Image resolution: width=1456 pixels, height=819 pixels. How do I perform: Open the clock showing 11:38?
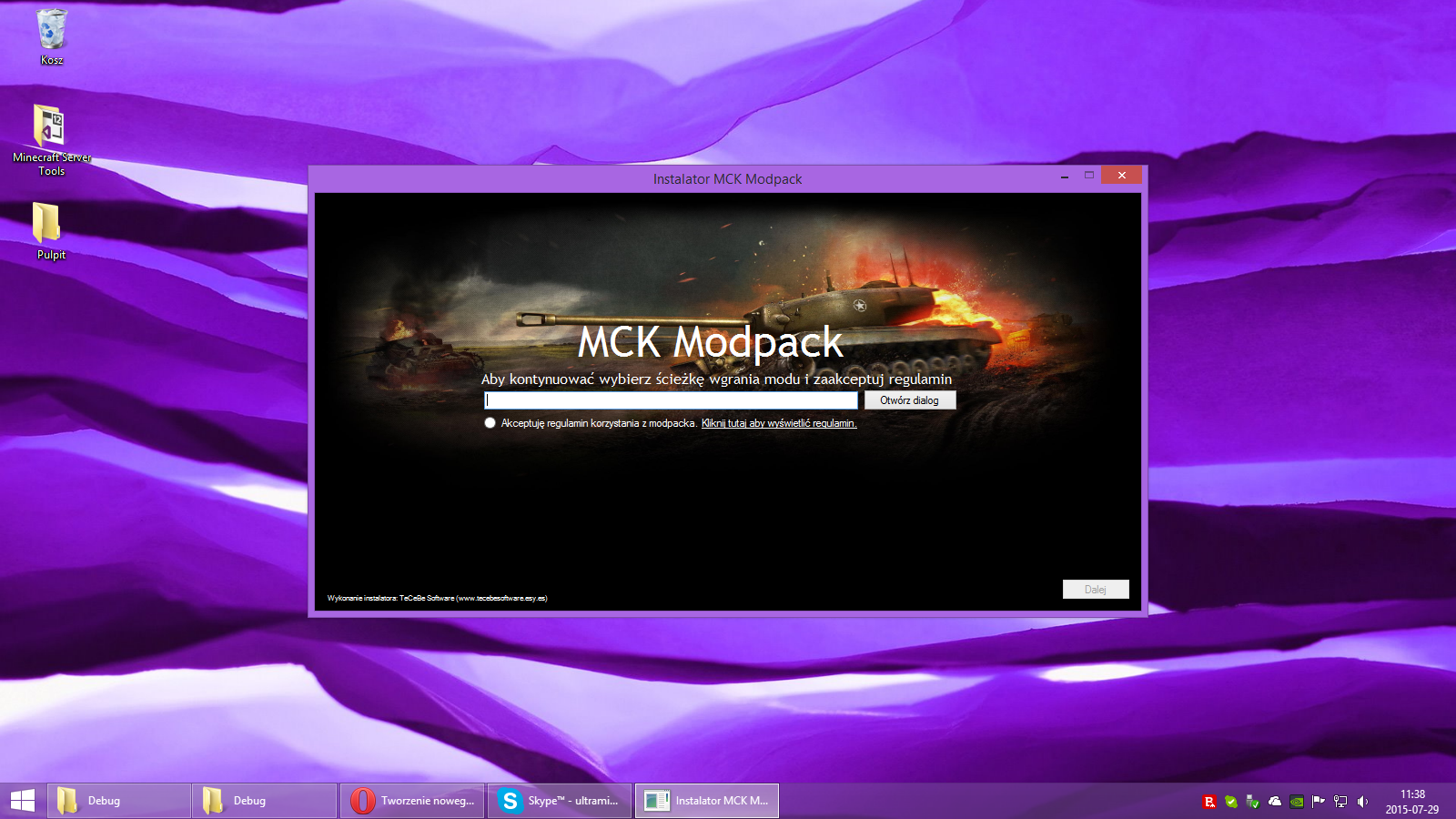[1412, 802]
